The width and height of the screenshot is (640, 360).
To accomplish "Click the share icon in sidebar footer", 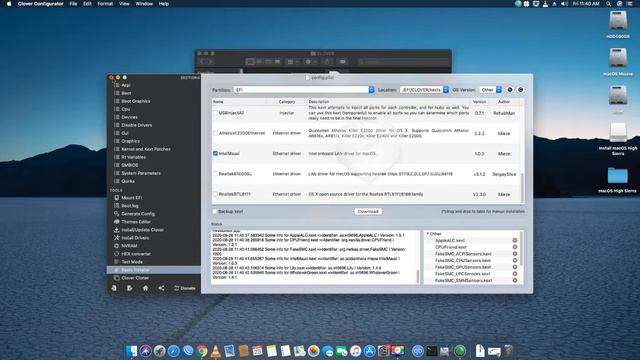I will (x=161, y=288).
